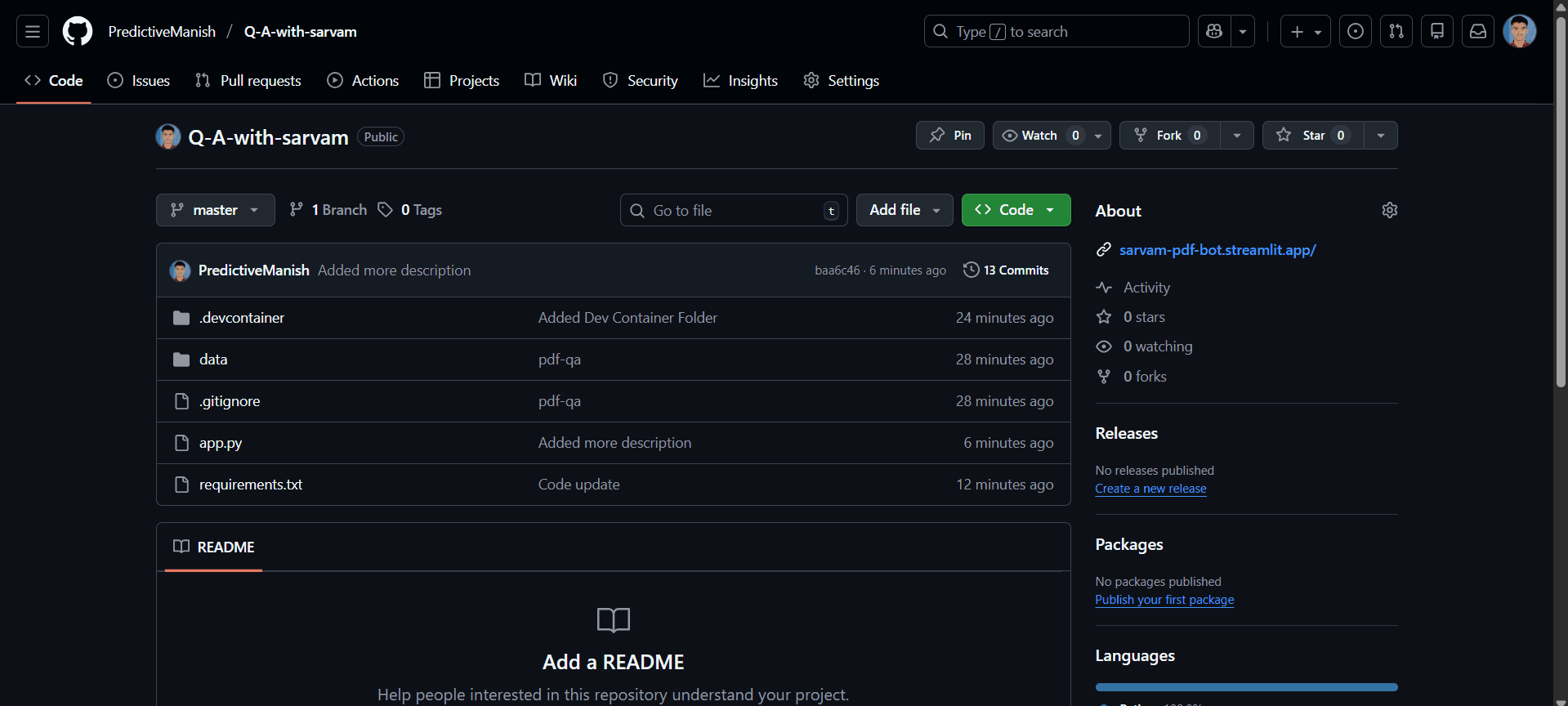1568x706 pixels.
Task: Pin the repository to profile
Action: pos(949,136)
